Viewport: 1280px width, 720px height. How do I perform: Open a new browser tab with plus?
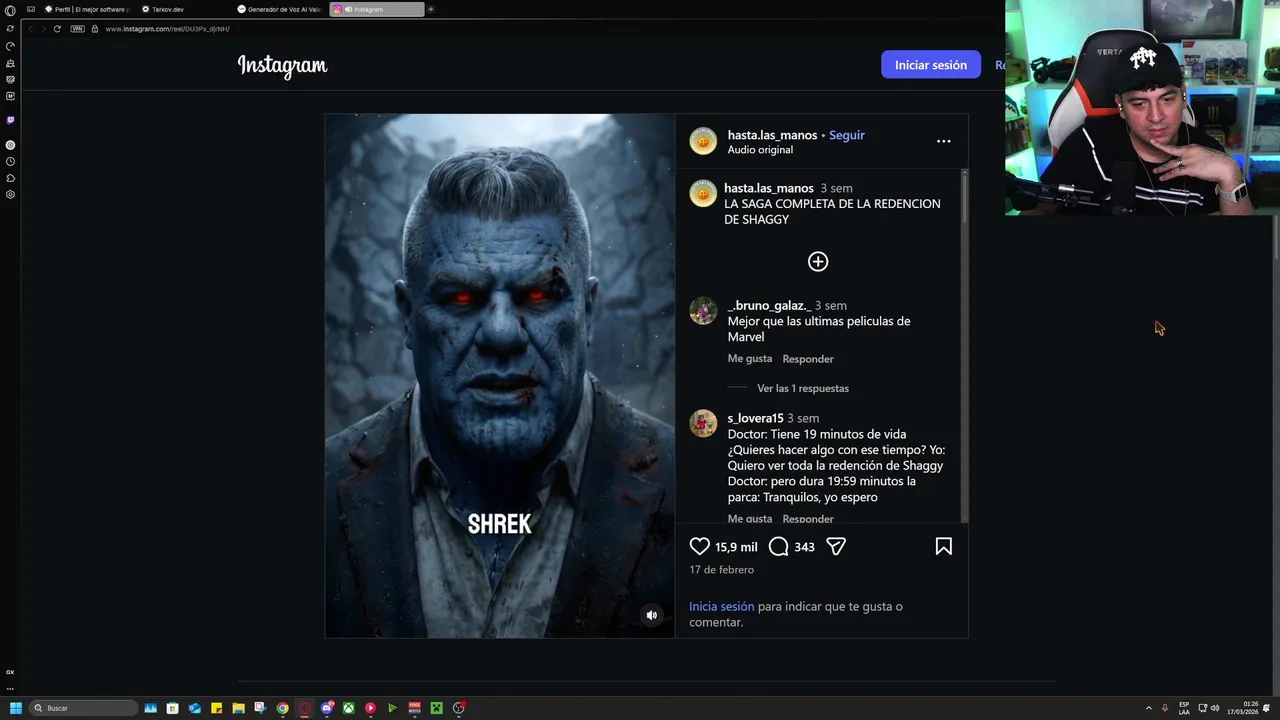pos(431,9)
